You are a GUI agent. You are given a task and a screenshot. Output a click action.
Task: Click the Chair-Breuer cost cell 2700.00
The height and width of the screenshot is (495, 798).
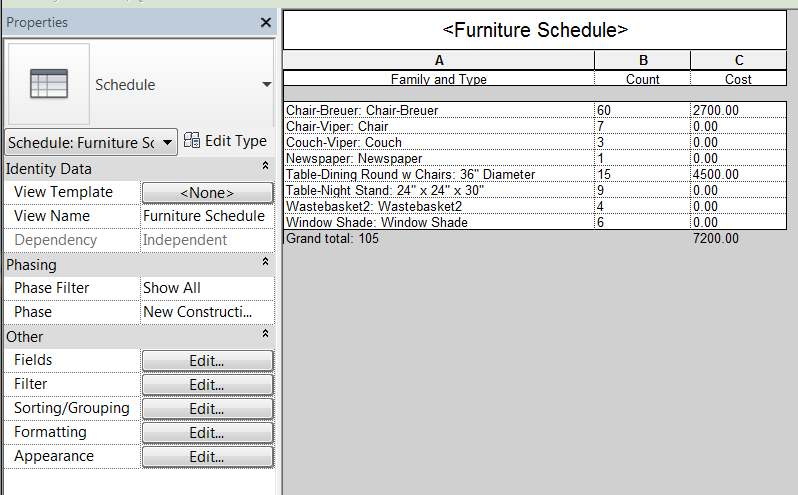743,109
